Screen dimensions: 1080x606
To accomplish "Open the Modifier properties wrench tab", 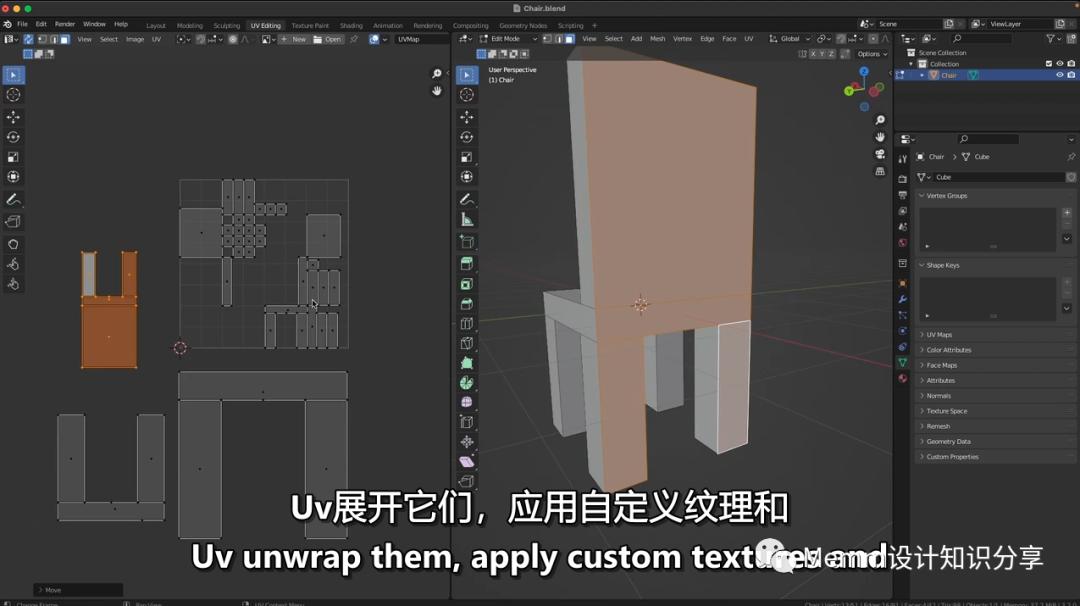I will [x=902, y=299].
